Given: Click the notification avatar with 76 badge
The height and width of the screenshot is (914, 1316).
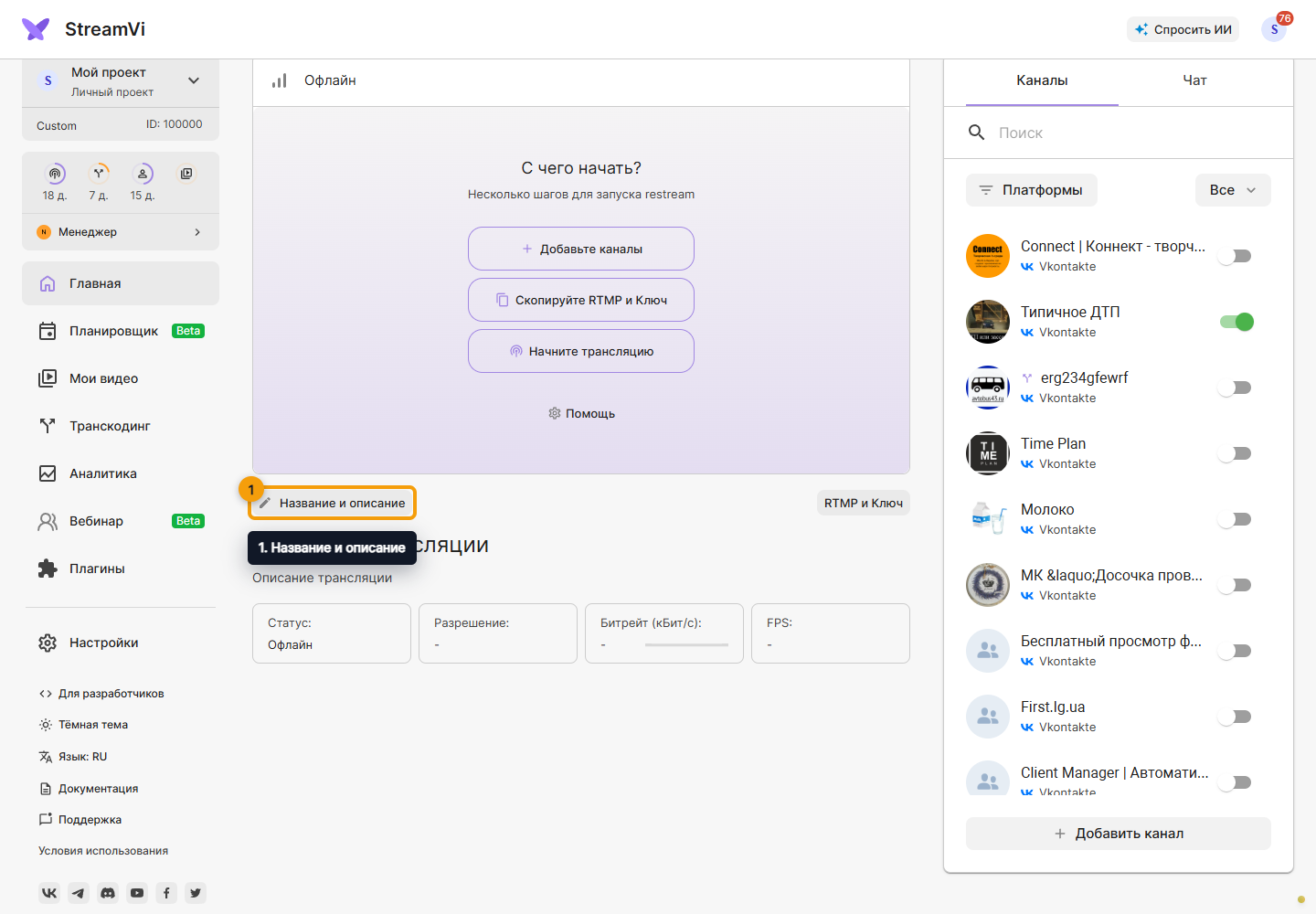Looking at the screenshot, I should tap(1275, 29).
